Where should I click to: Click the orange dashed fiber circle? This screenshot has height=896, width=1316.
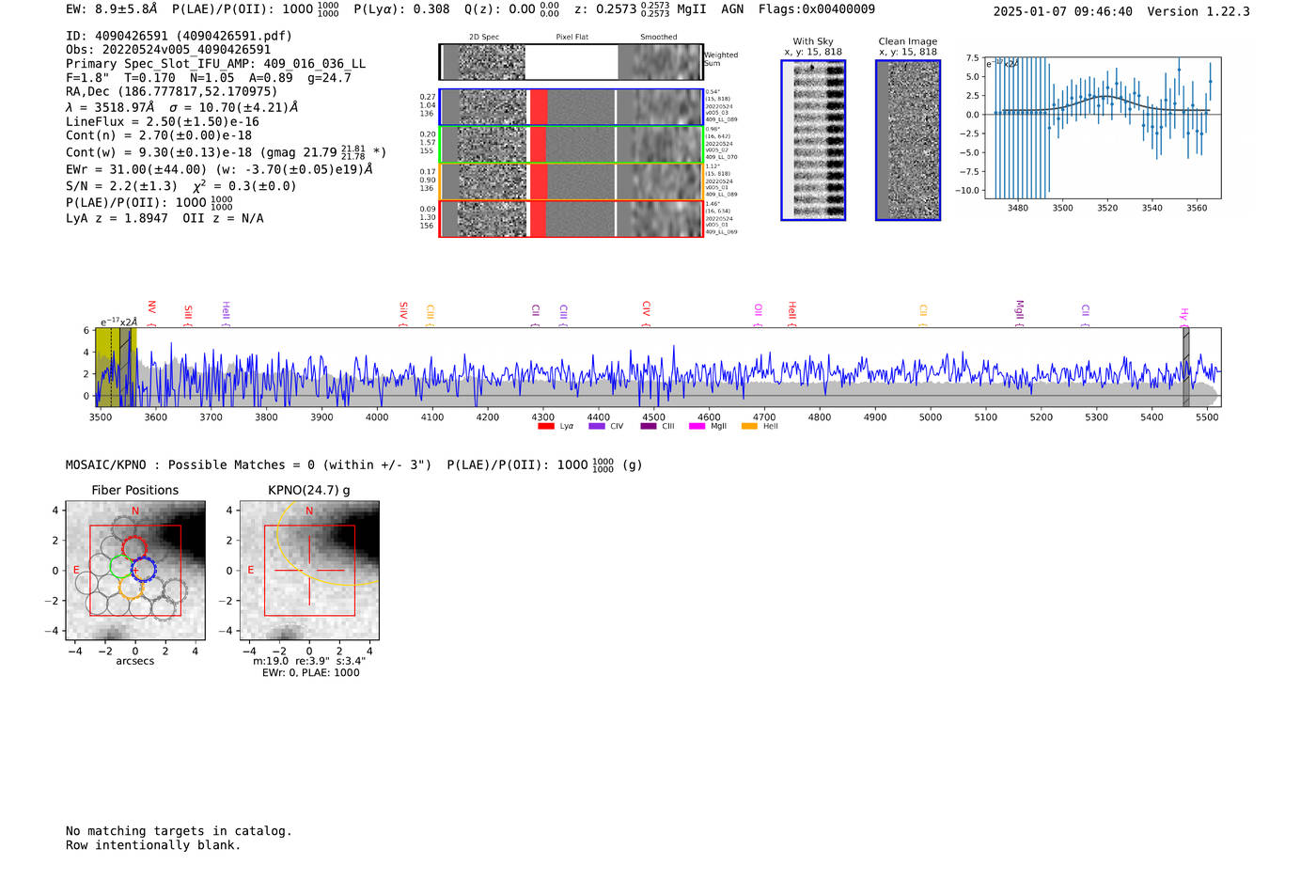click(131, 589)
